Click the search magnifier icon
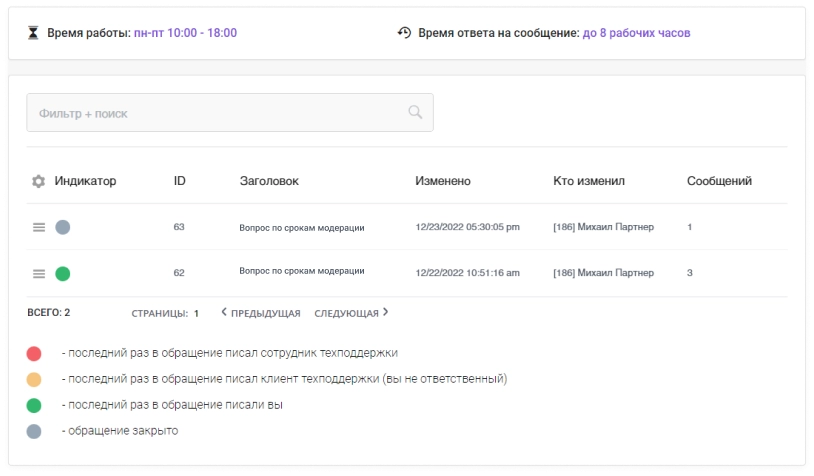This screenshot has height=476, width=814. 415,112
